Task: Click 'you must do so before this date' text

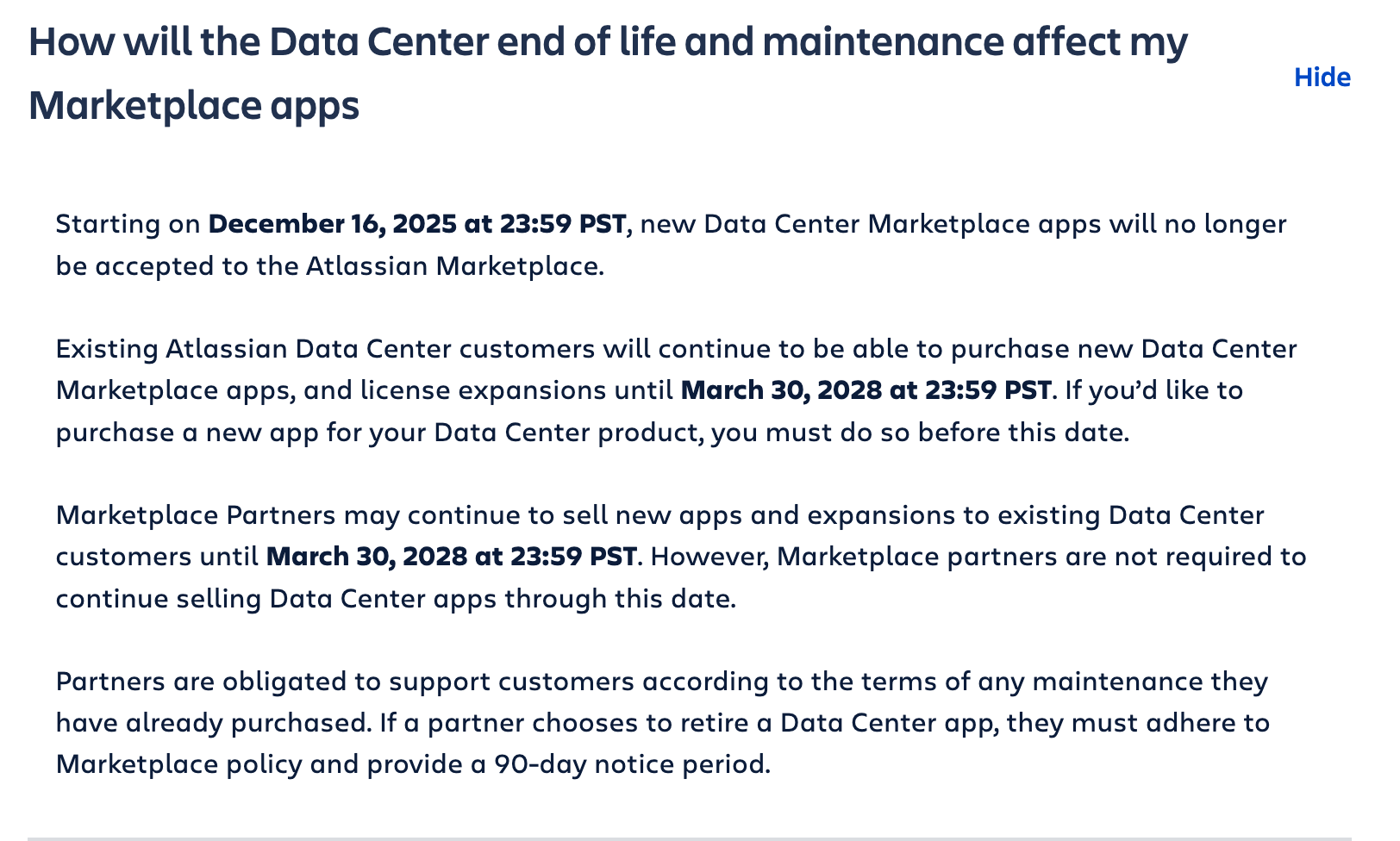Action: [x=919, y=432]
